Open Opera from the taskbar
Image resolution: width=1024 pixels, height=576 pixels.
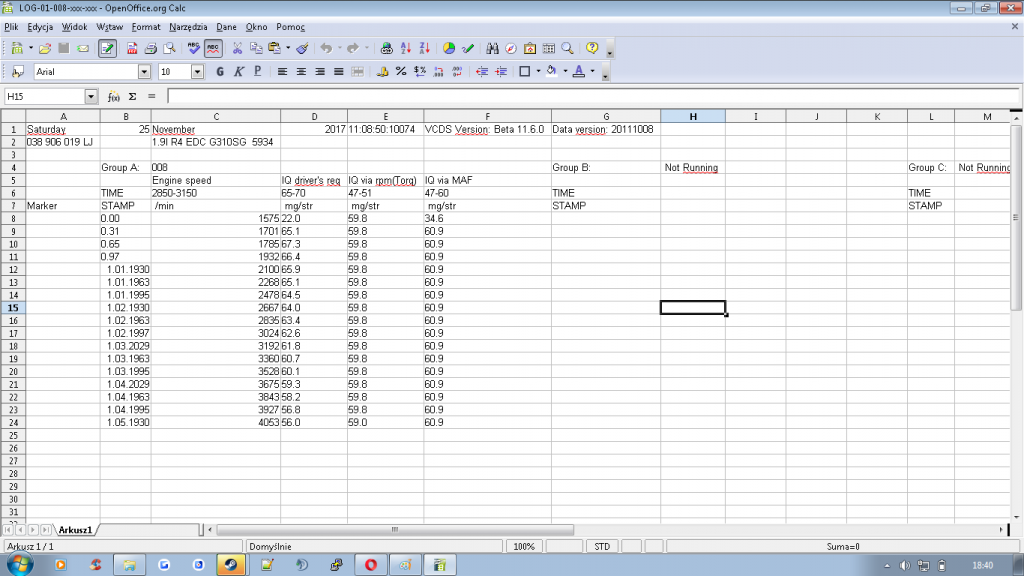coord(370,565)
